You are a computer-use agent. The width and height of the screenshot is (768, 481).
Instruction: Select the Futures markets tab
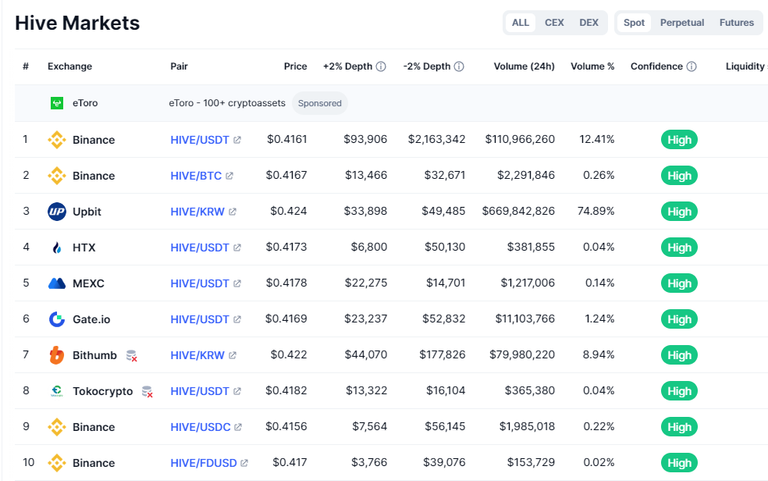[737, 23]
